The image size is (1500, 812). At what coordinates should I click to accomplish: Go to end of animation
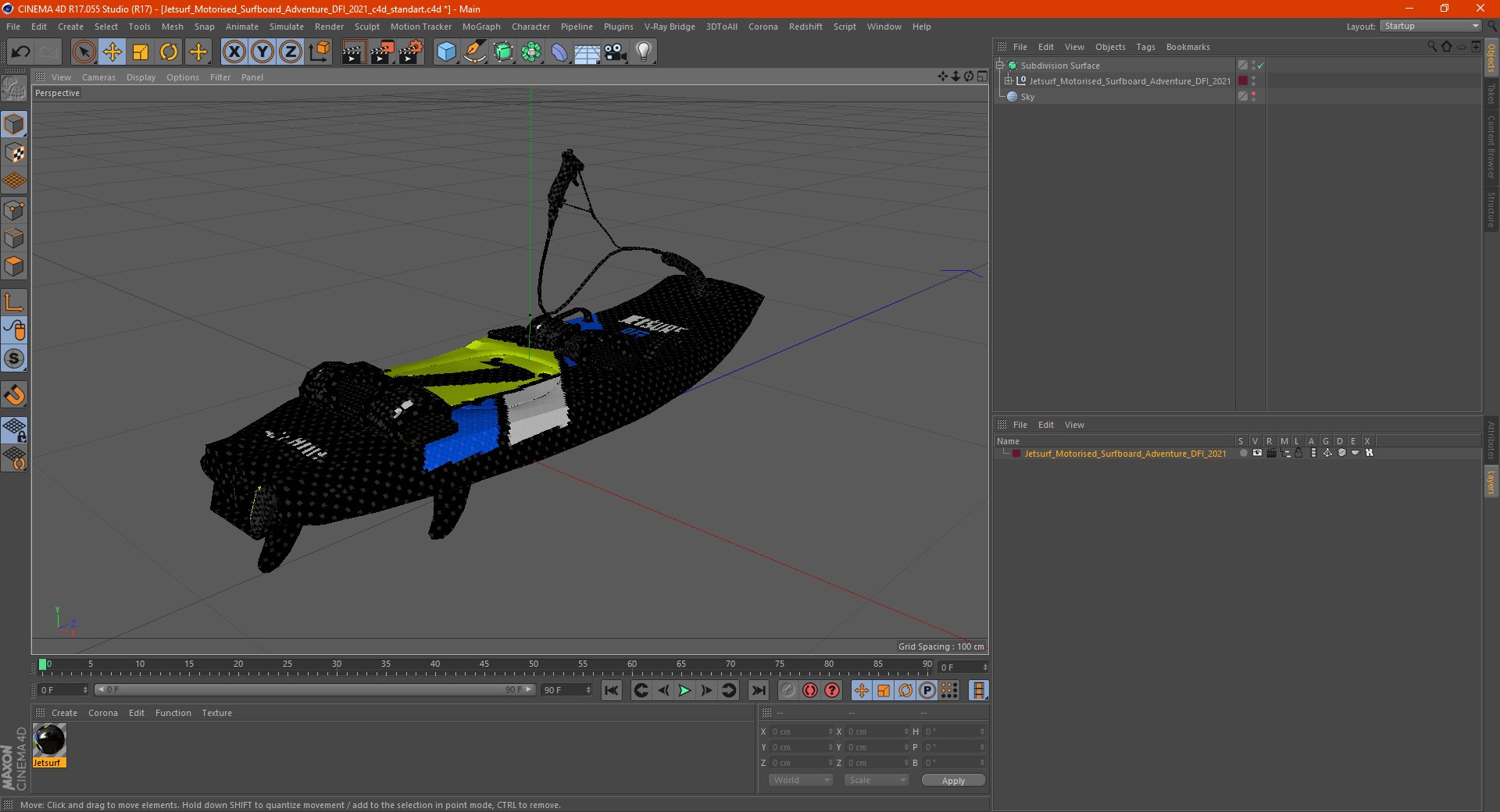click(758, 690)
